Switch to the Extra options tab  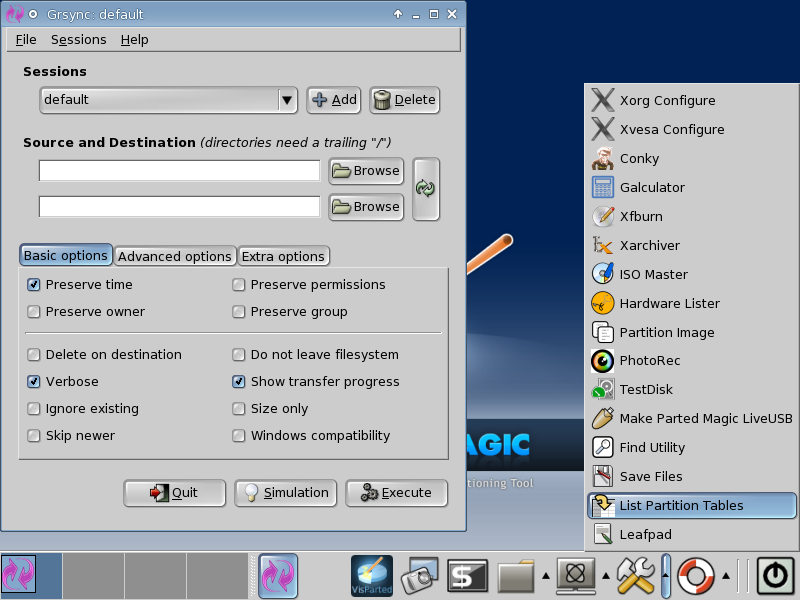click(283, 256)
